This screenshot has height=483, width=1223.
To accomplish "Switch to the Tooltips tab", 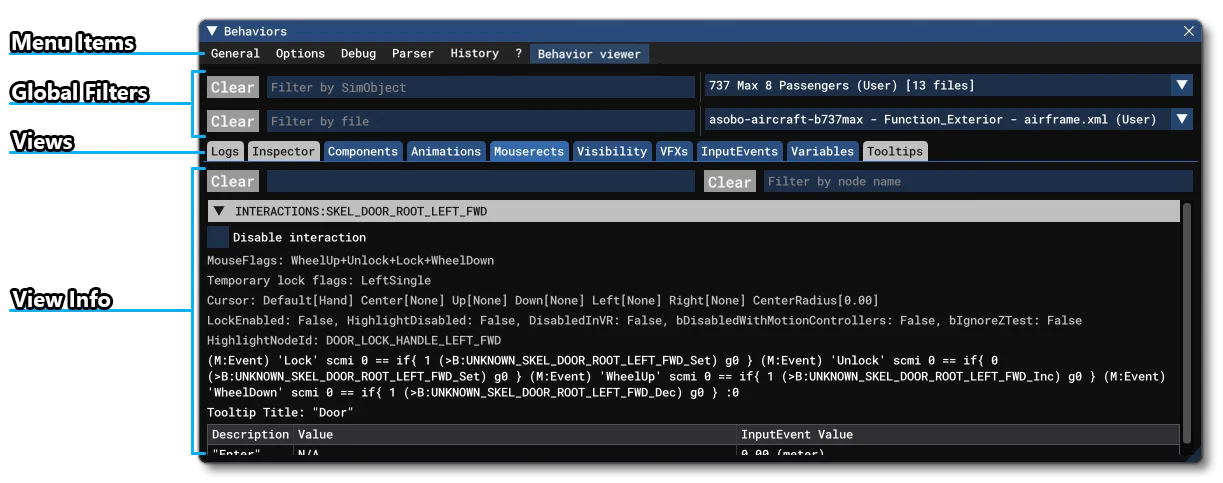I will tap(895, 151).
